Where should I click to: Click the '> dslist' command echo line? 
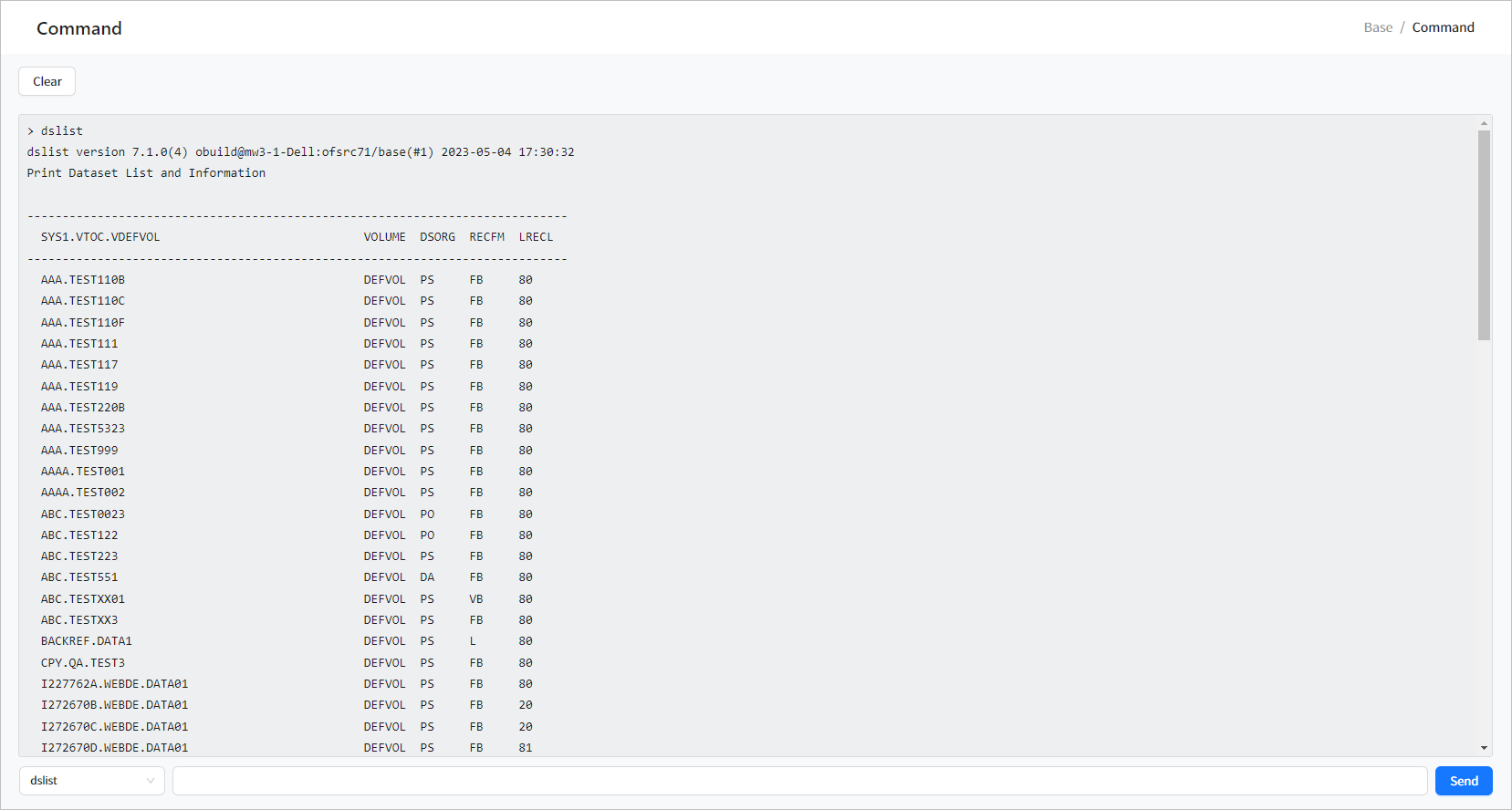56,131
